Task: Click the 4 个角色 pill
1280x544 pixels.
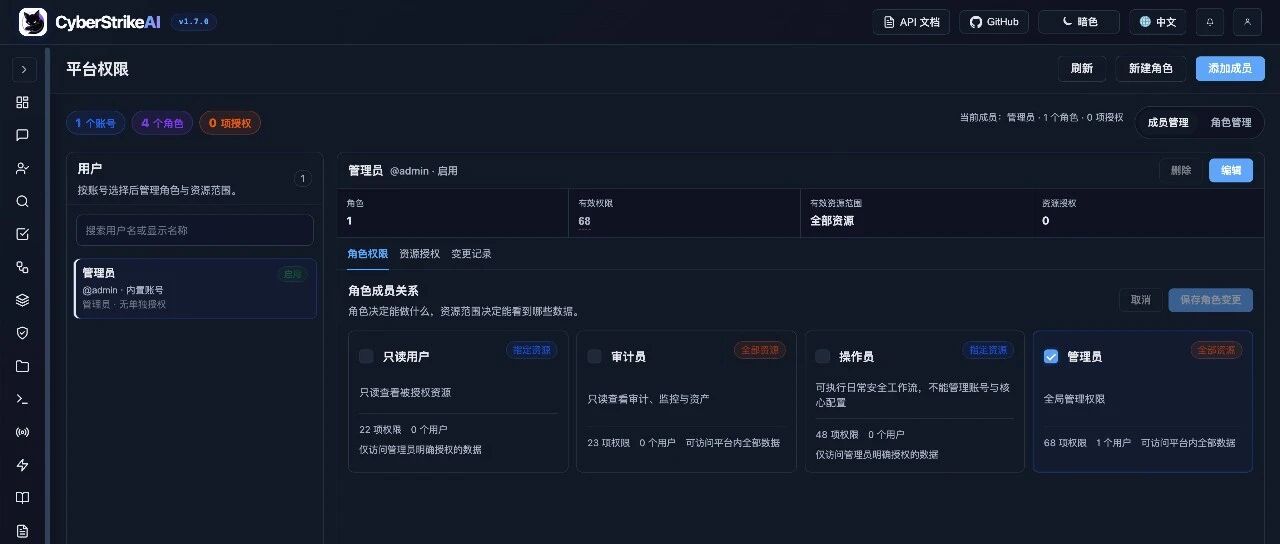Action: pyautogui.click(x=162, y=123)
